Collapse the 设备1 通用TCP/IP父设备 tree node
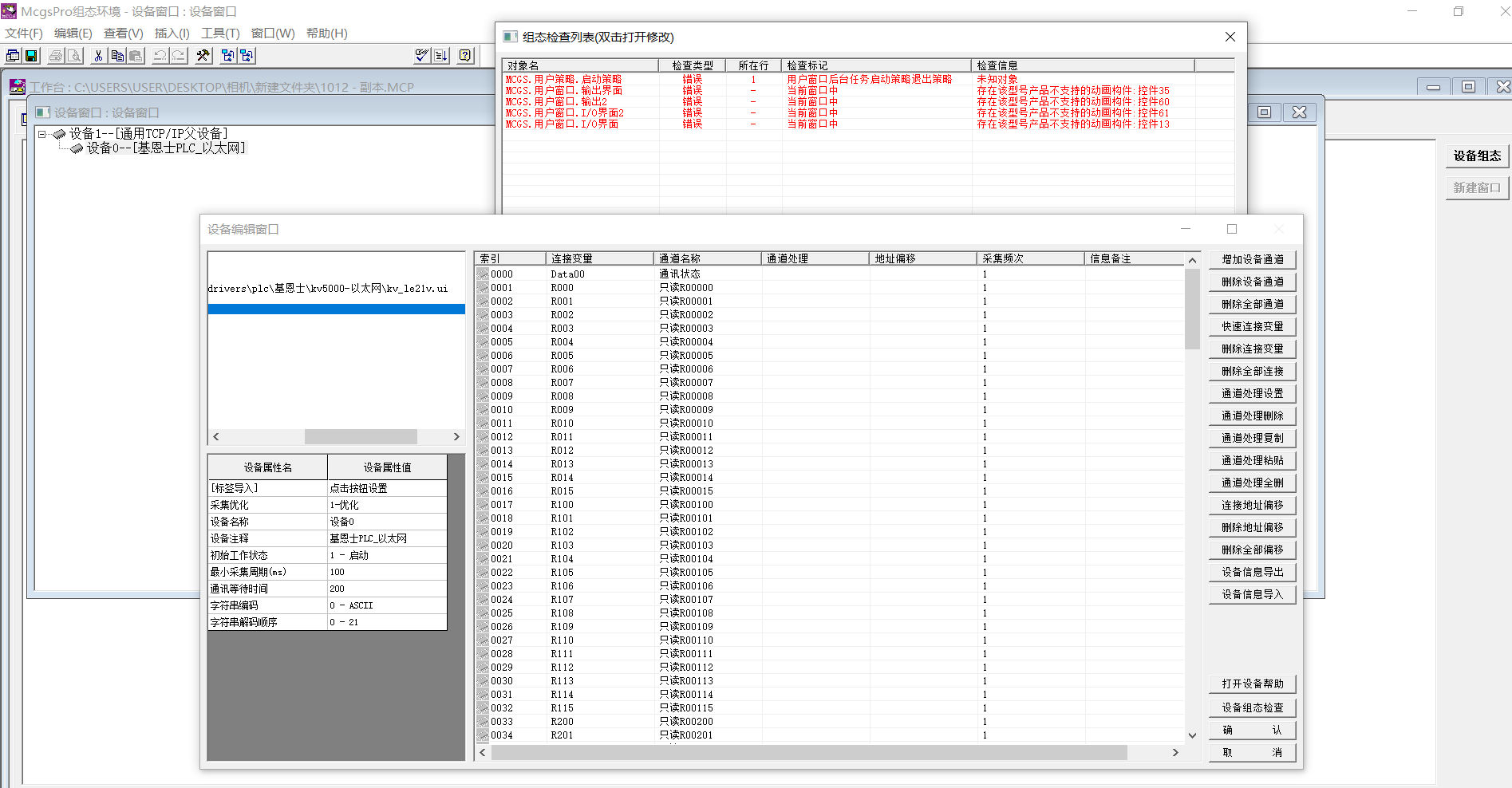Viewport: 1512px width, 788px height. click(x=43, y=134)
